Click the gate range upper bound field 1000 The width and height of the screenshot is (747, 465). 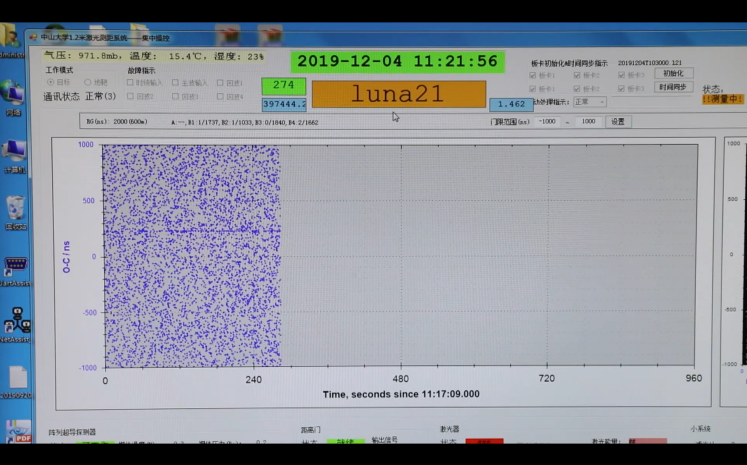click(x=587, y=121)
